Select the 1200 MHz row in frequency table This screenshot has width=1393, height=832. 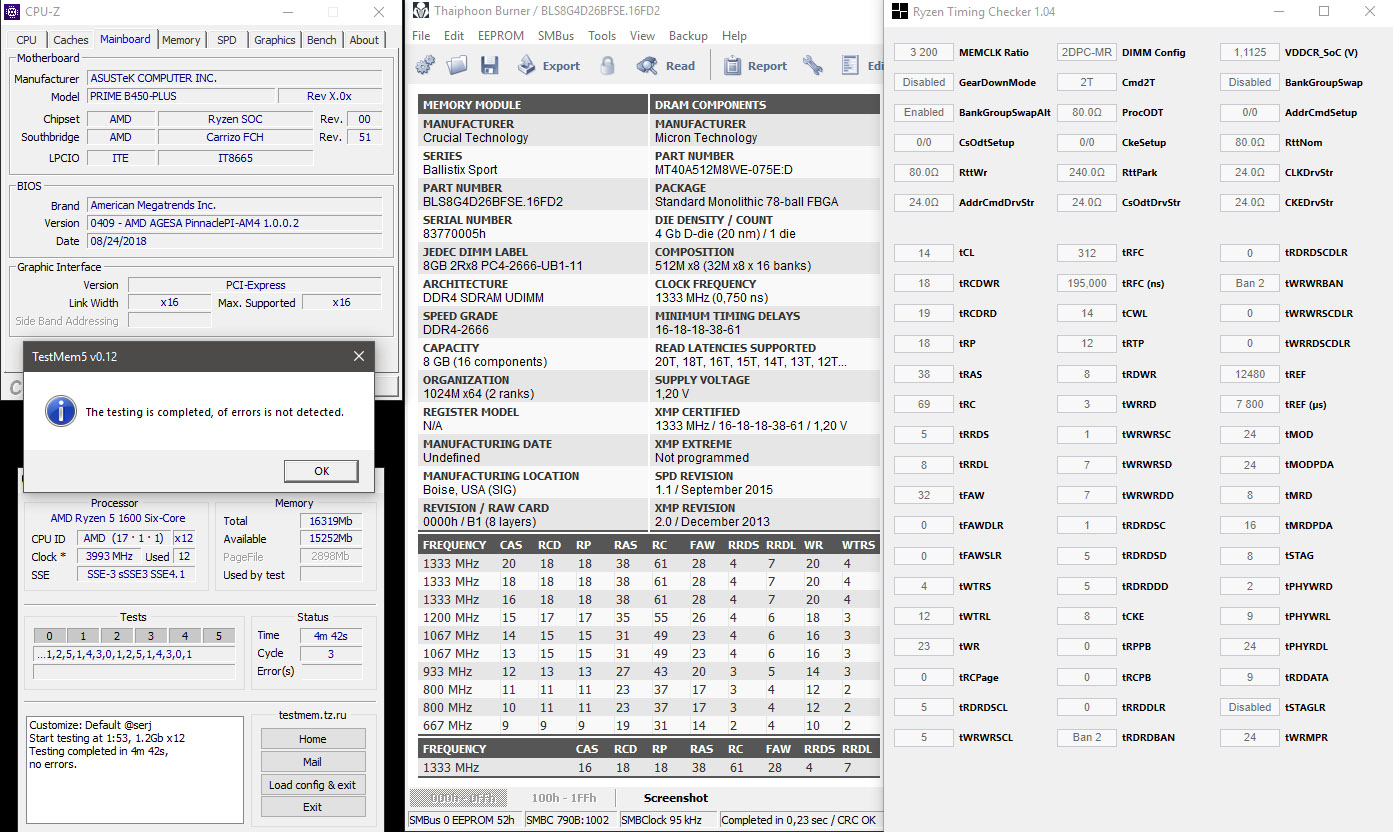[x=649, y=617]
